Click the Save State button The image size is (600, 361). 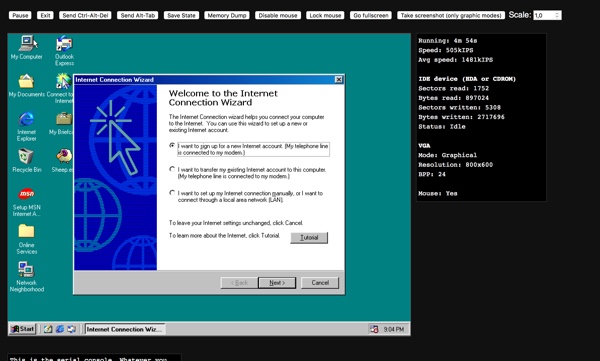click(181, 15)
